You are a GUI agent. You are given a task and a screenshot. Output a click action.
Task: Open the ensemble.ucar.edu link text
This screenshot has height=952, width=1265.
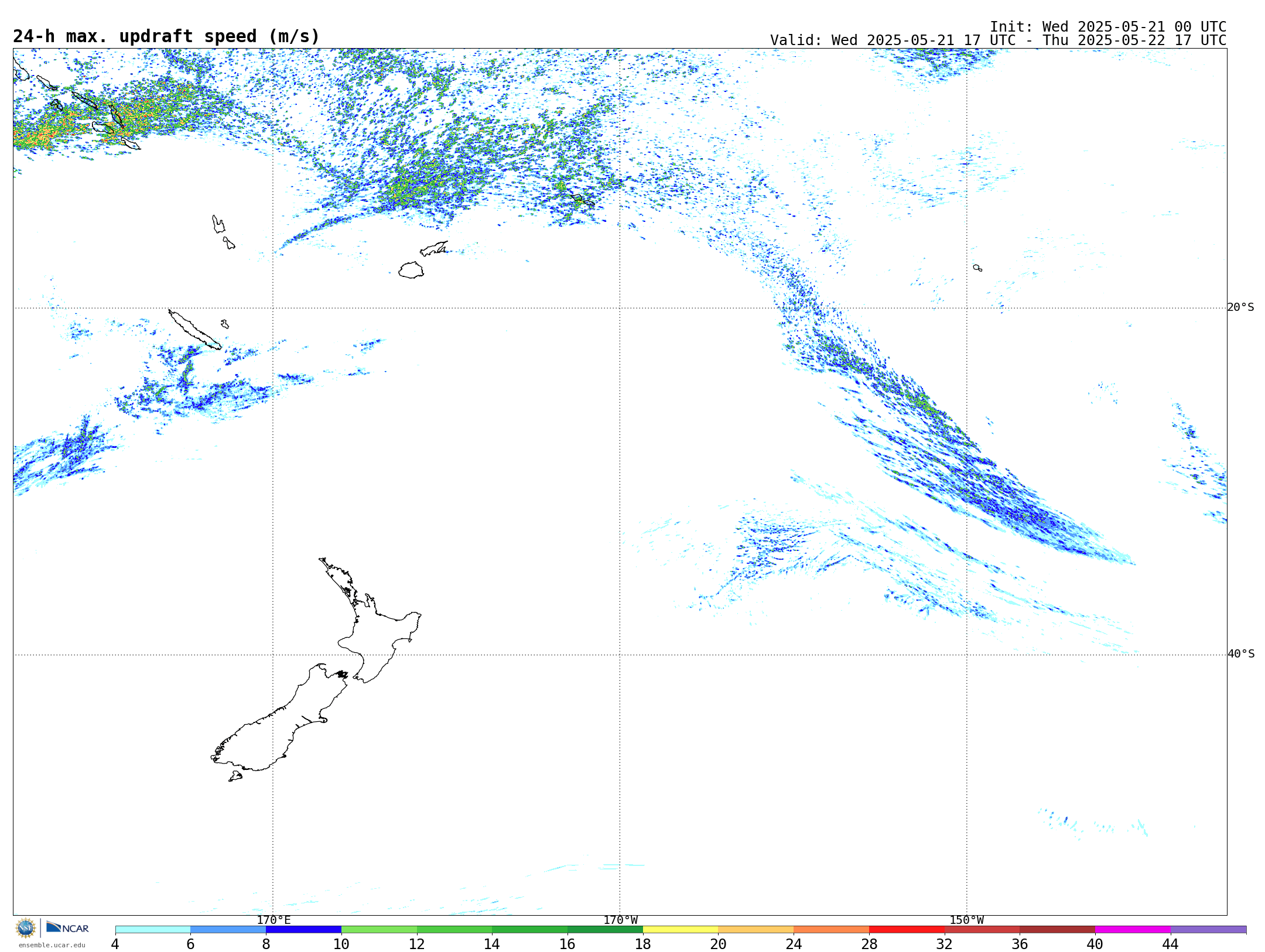click(x=52, y=945)
